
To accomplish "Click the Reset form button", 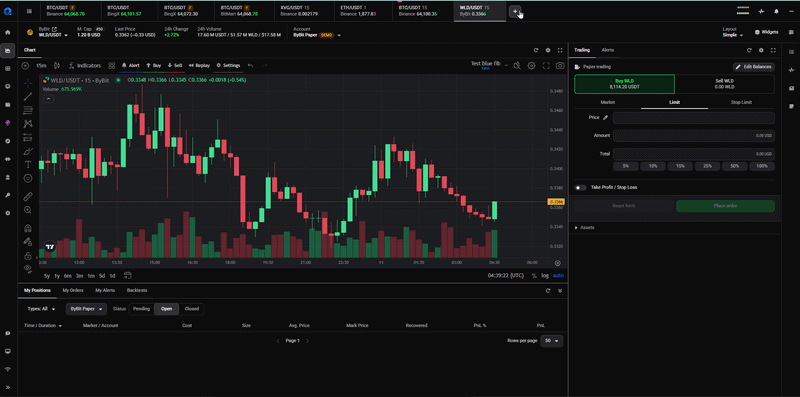I will (x=623, y=206).
